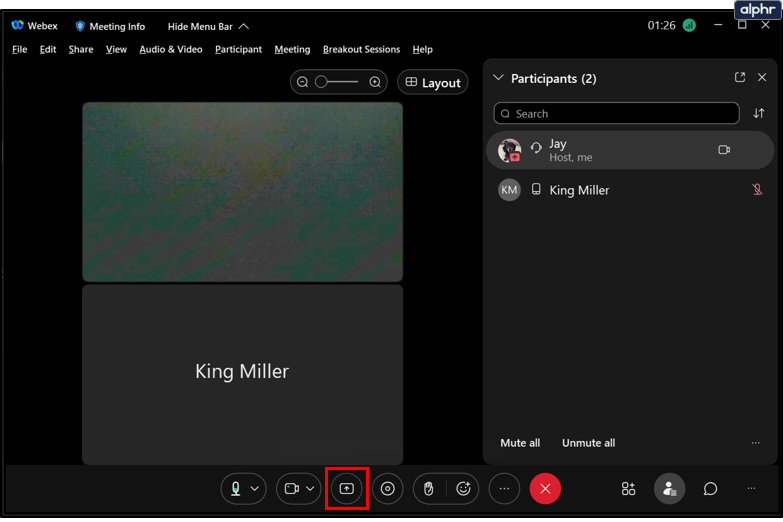
Task: Click the green connection quality indicator
Action: click(x=689, y=25)
